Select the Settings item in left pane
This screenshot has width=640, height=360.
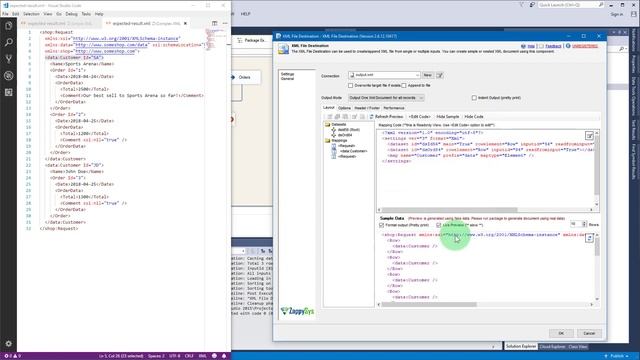(x=287, y=74)
